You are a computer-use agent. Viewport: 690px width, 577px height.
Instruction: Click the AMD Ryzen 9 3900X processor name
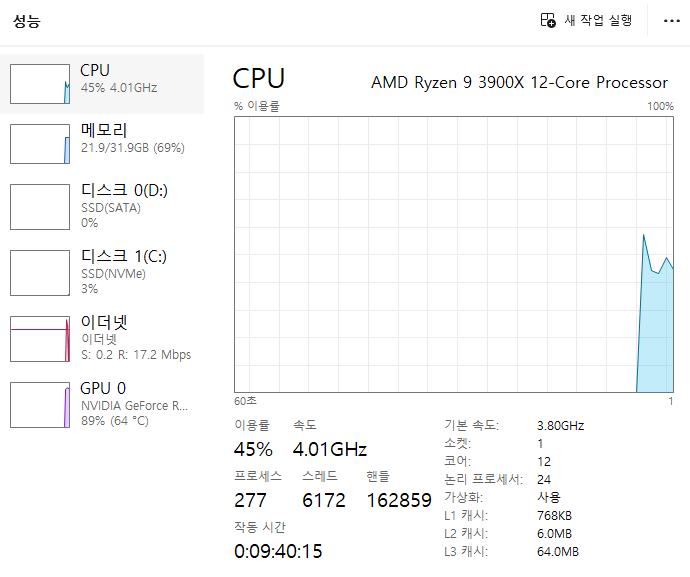point(519,82)
